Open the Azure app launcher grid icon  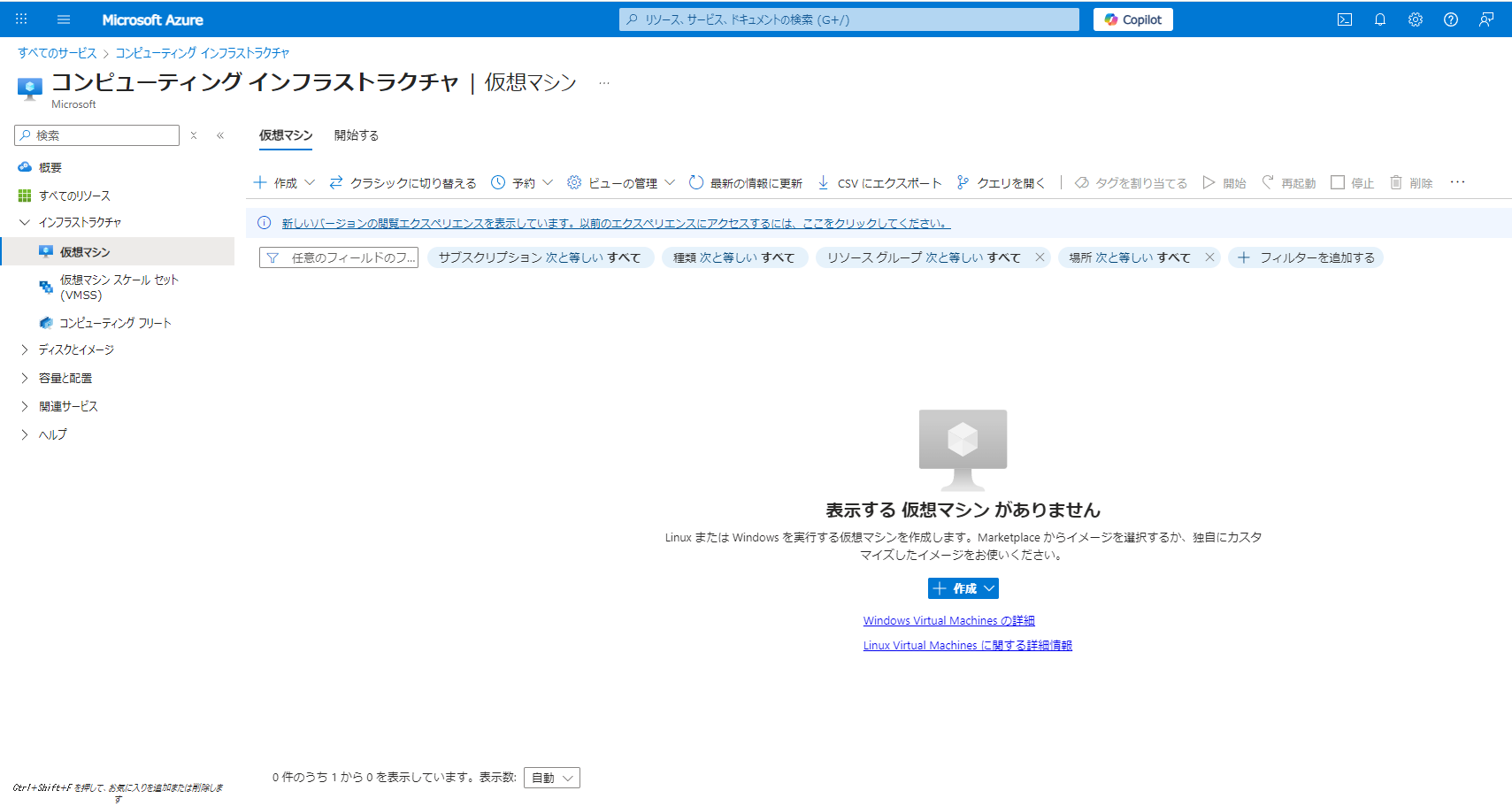tap(21, 19)
